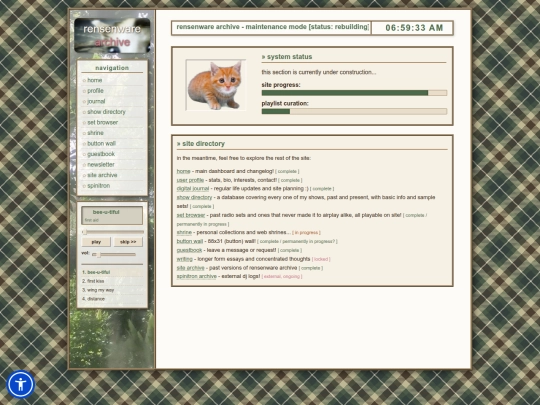
Task: Click the now playing bee-u-tiful display
Action: [112, 216]
